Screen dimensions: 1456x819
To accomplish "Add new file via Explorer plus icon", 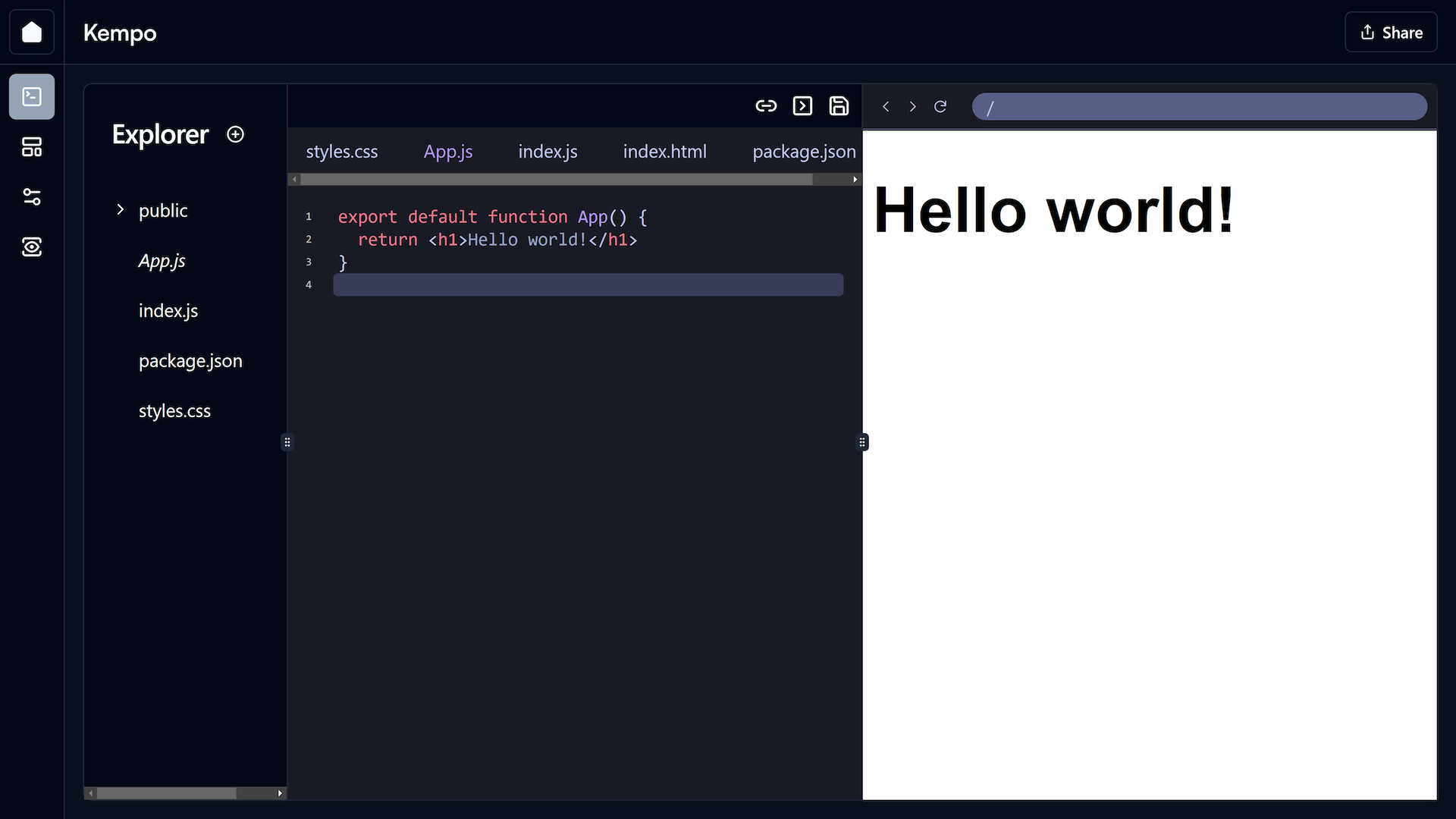I will point(235,134).
